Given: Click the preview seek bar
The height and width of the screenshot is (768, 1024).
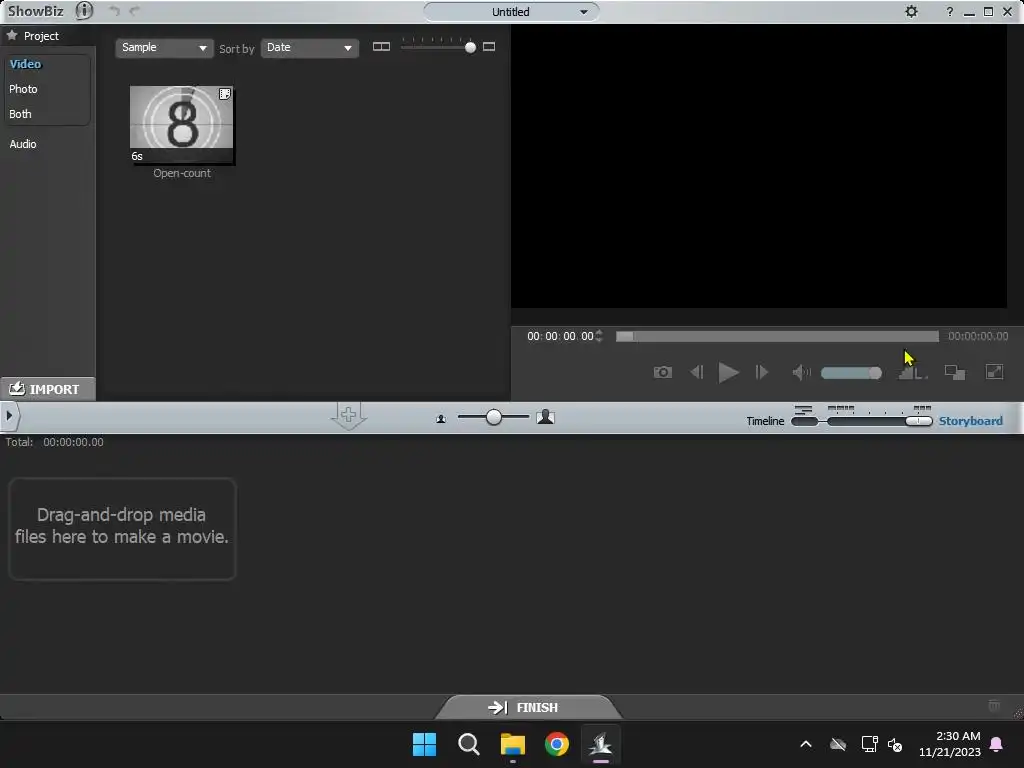Looking at the screenshot, I should coord(777,336).
